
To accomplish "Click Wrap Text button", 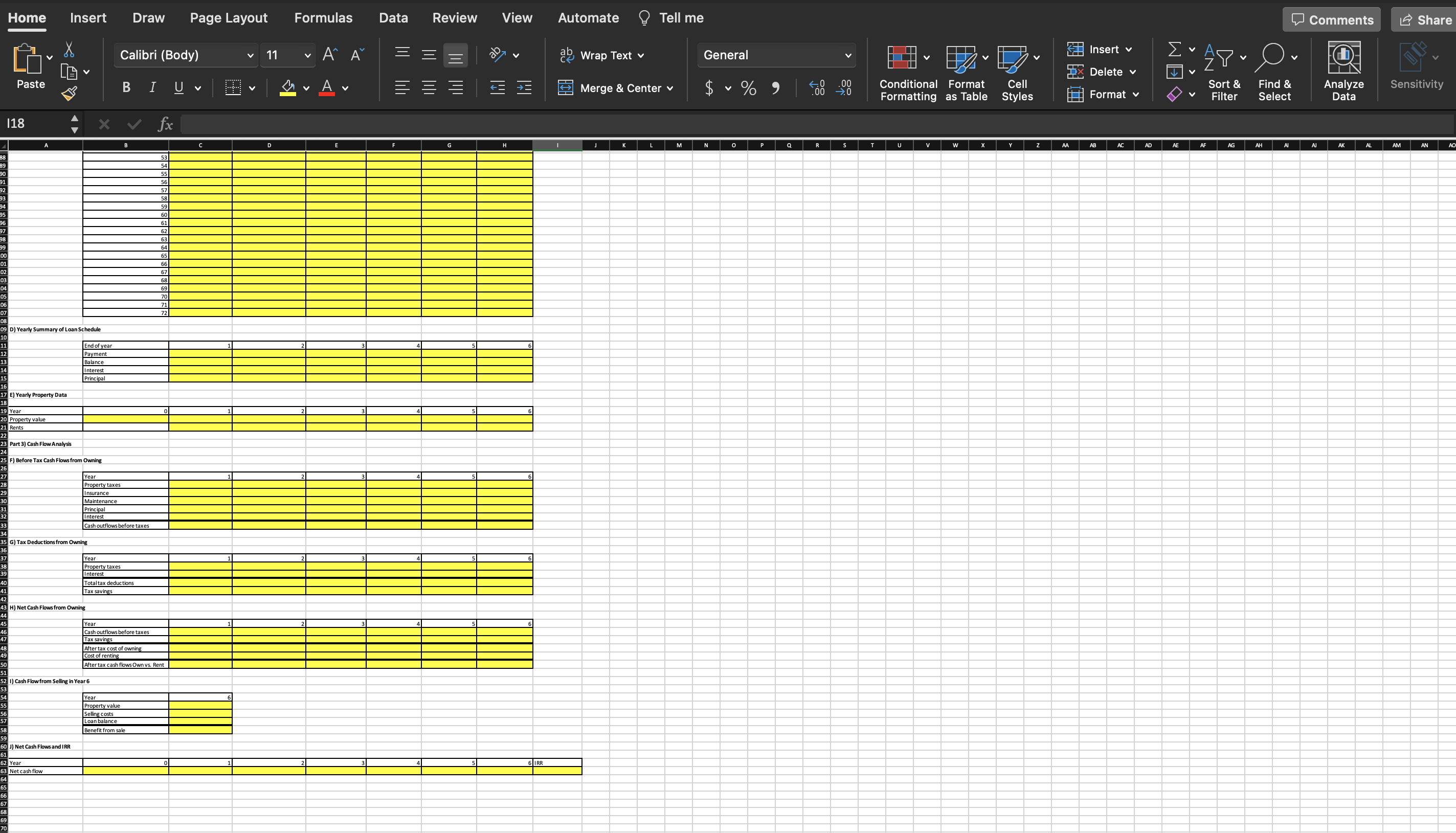I will (x=602, y=56).
